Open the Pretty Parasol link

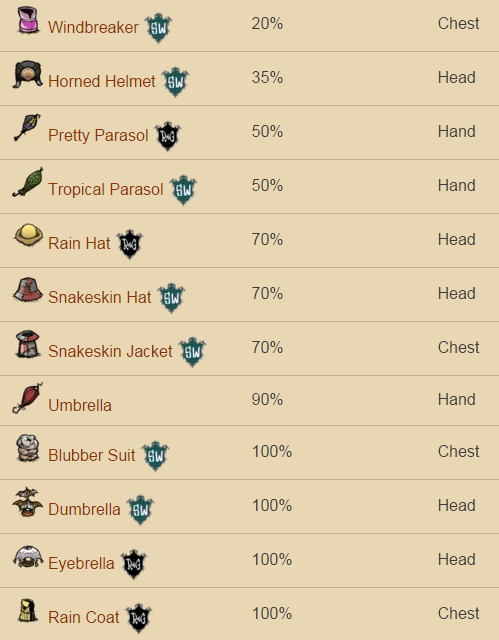point(98,135)
